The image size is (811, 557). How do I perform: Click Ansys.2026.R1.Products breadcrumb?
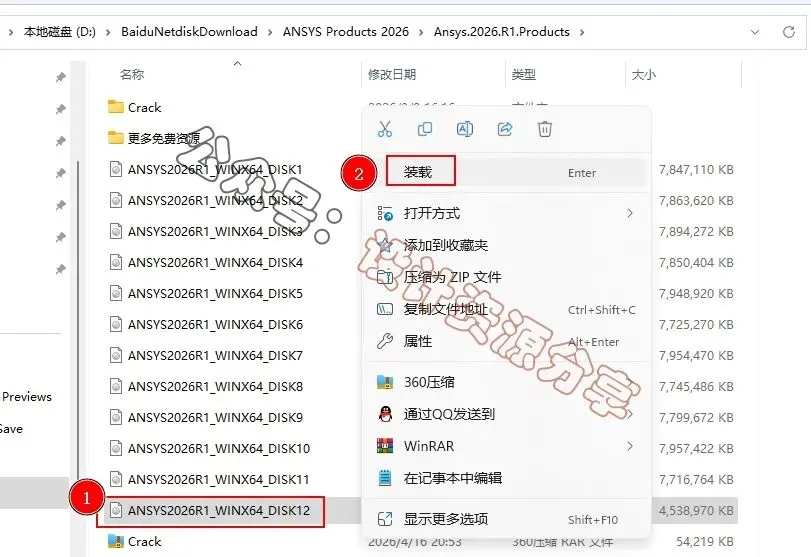(502, 32)
